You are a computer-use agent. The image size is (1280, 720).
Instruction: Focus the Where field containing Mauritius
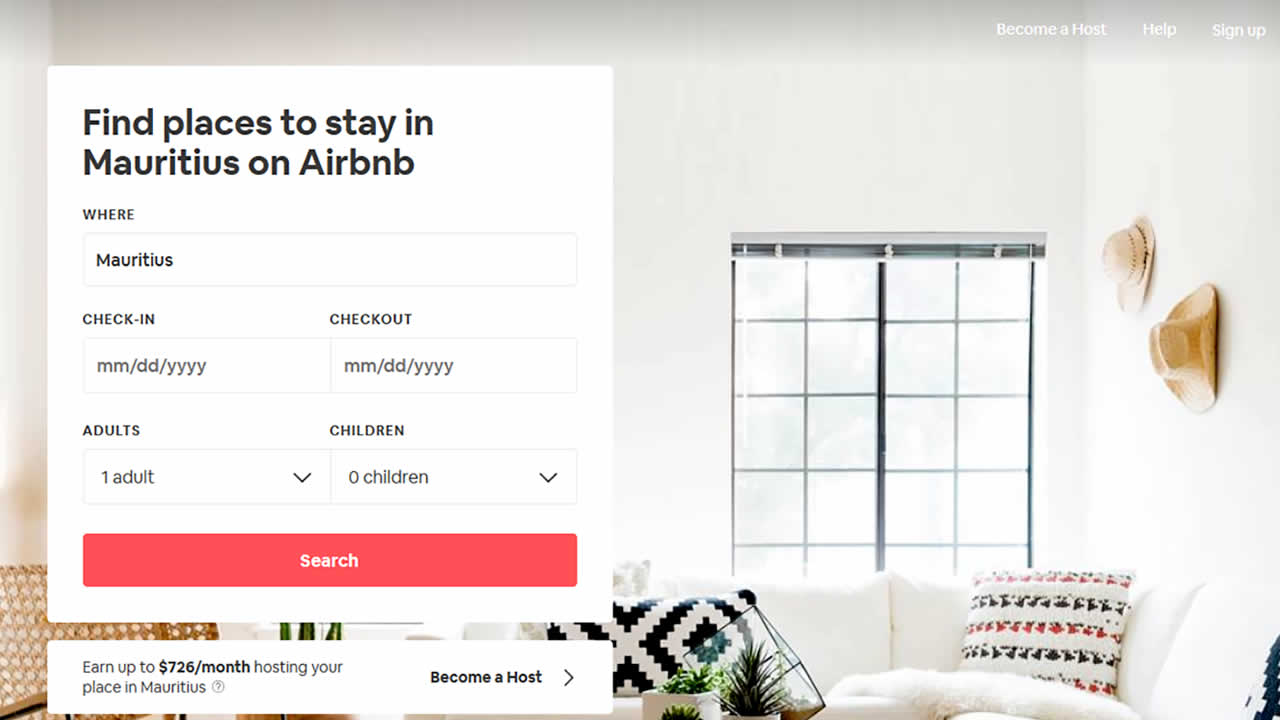[330, 260]
